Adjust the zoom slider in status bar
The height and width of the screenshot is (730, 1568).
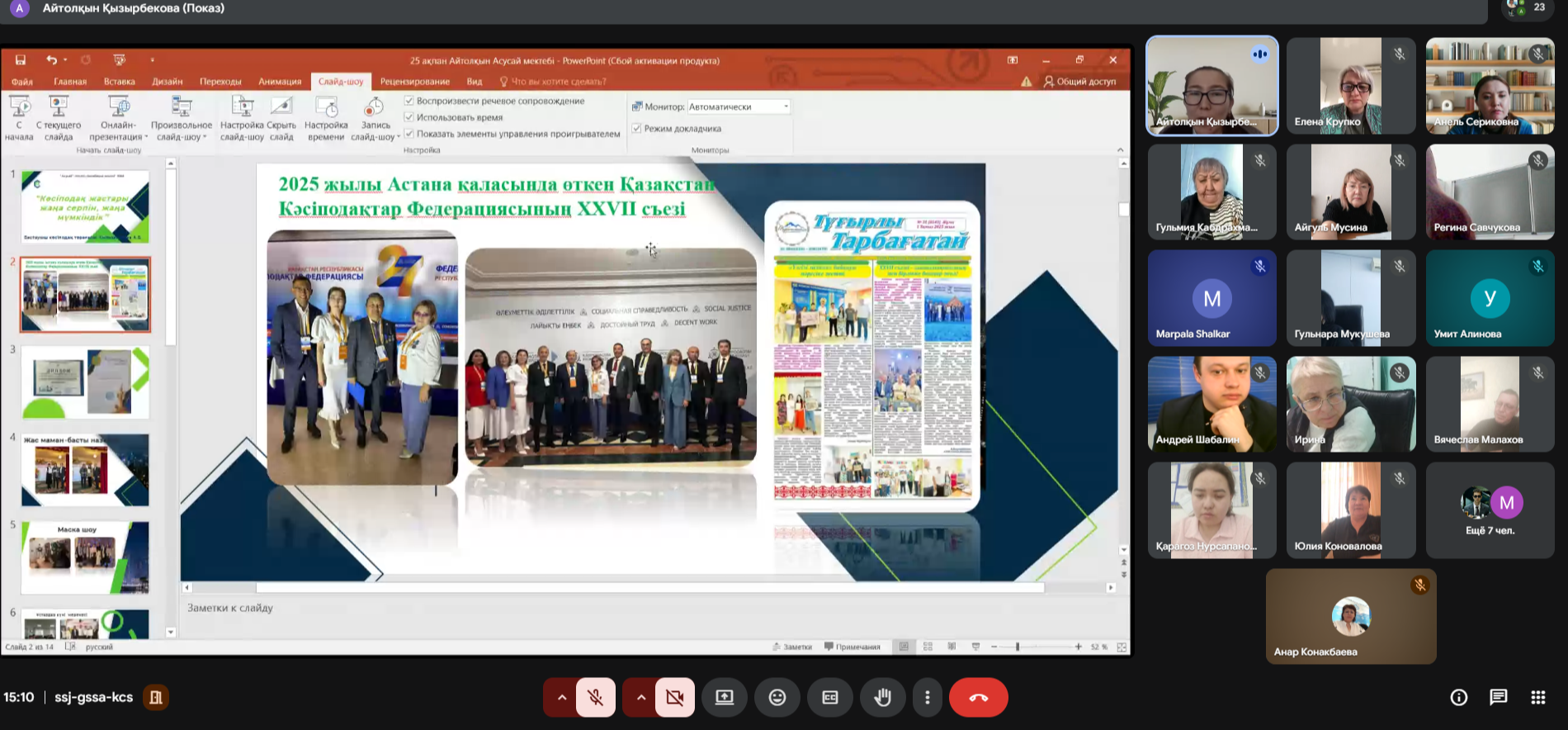pos(1018,647)
